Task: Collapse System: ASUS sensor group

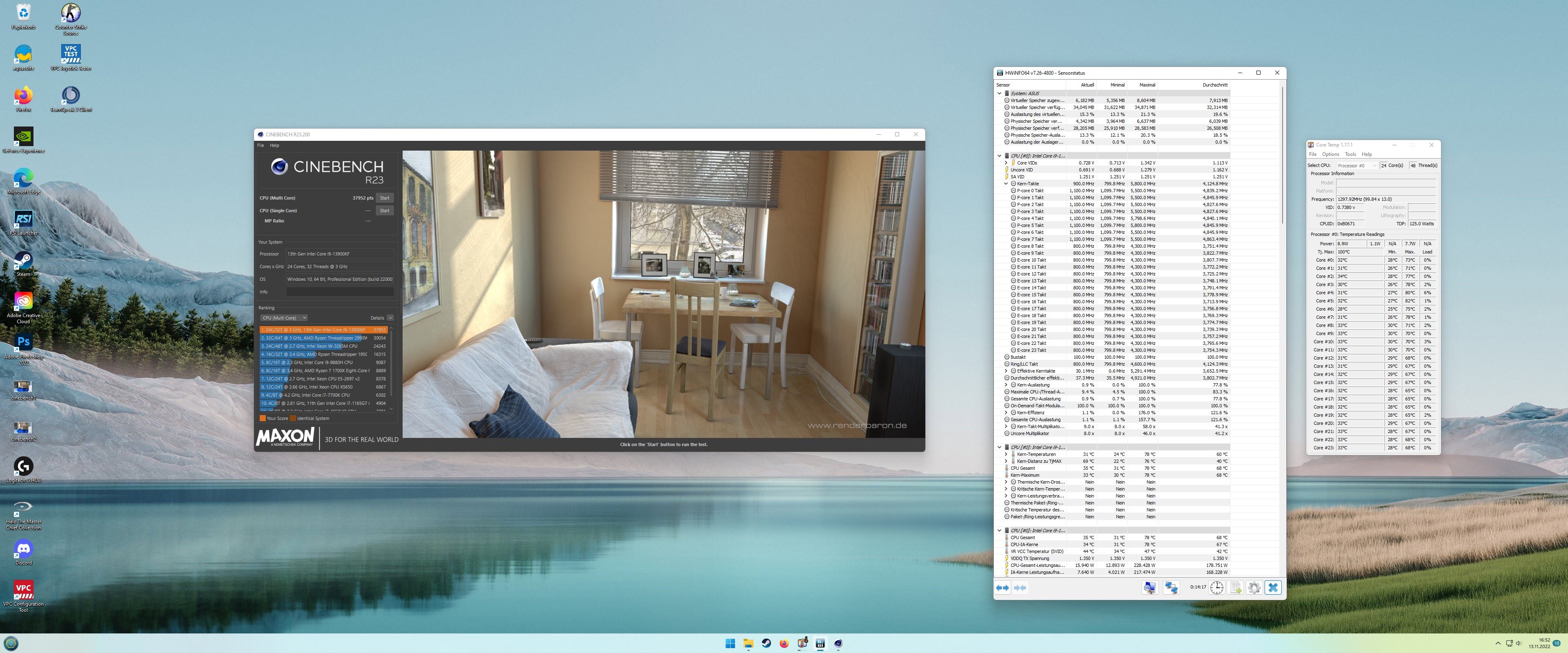Action: point(1000,94)
